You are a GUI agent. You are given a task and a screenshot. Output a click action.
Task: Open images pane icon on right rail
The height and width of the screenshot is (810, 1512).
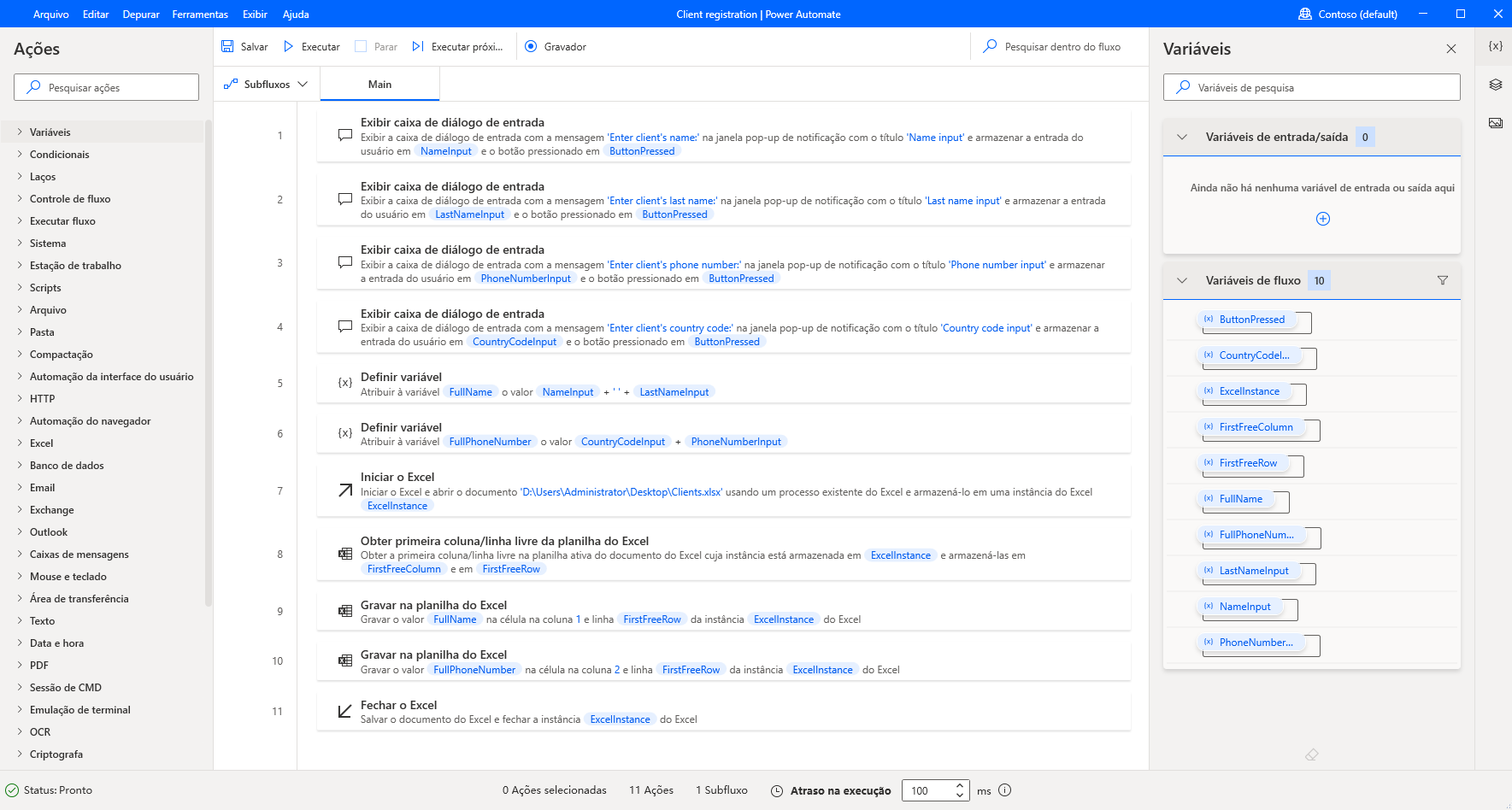coord(1496,123)
